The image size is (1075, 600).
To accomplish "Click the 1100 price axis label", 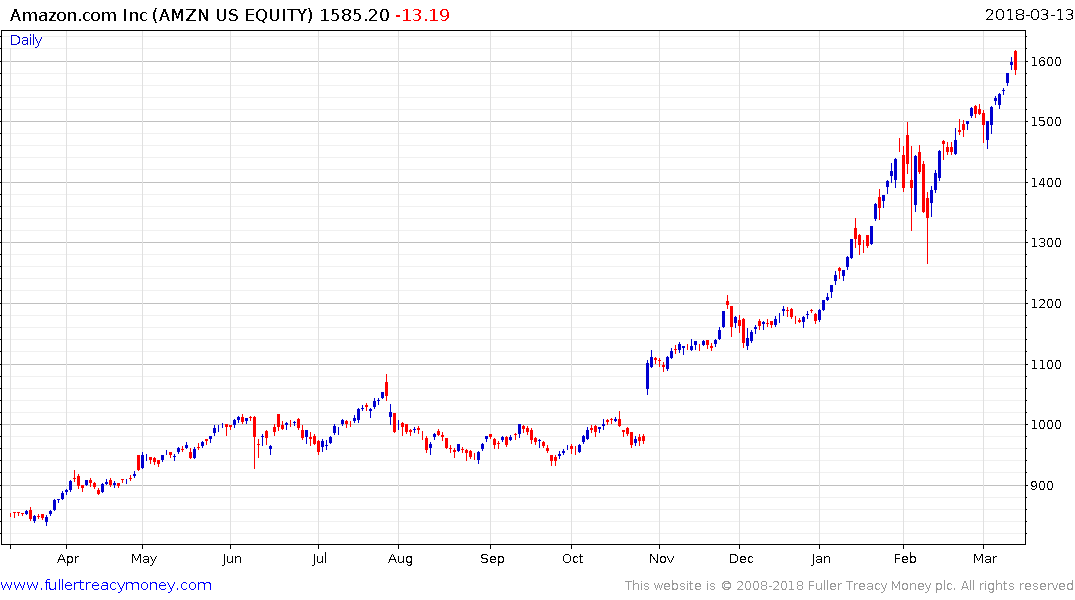I will (x=1046, y=364).
